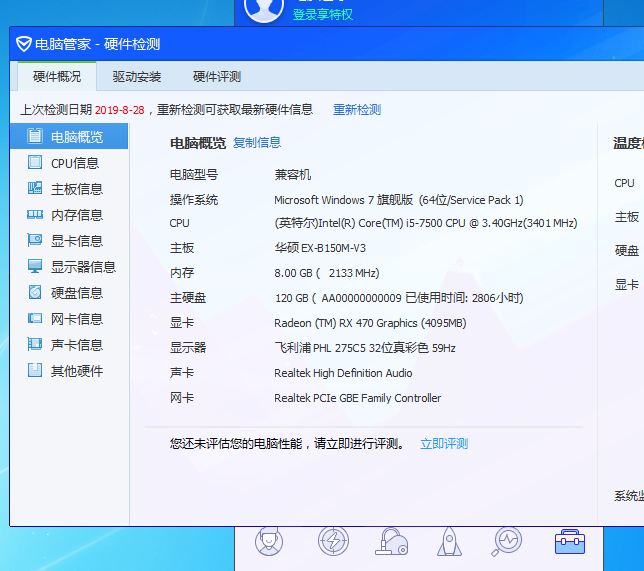Image resolution: width=644 pixels, height=571 pixels.
Task: Open 主板信息 in the sidebar
Action: point(69,189)
